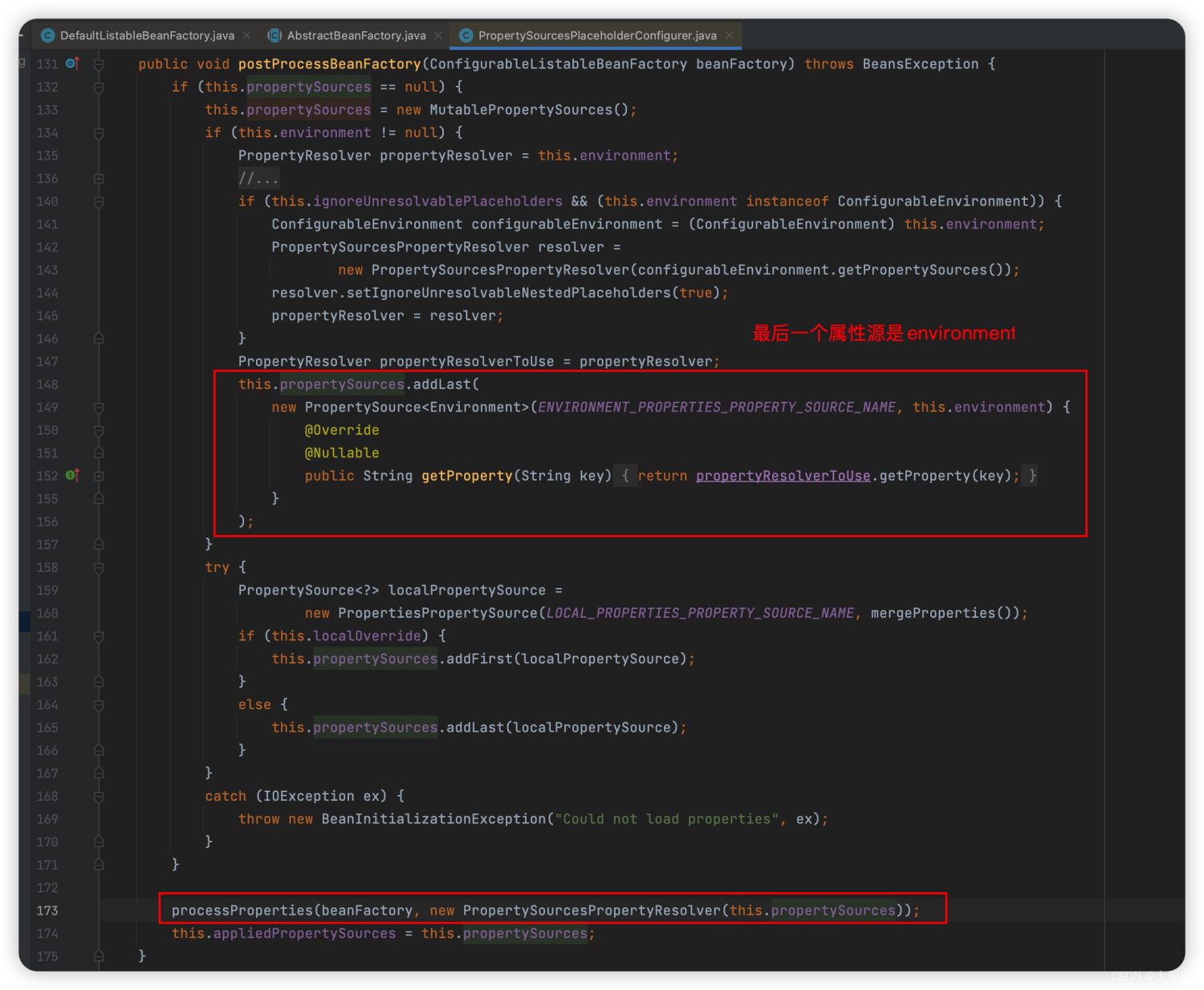The image size is (1204, 990).
Task: Click appliedPropertySources field on line 174
Action: [x=304, y=934]
